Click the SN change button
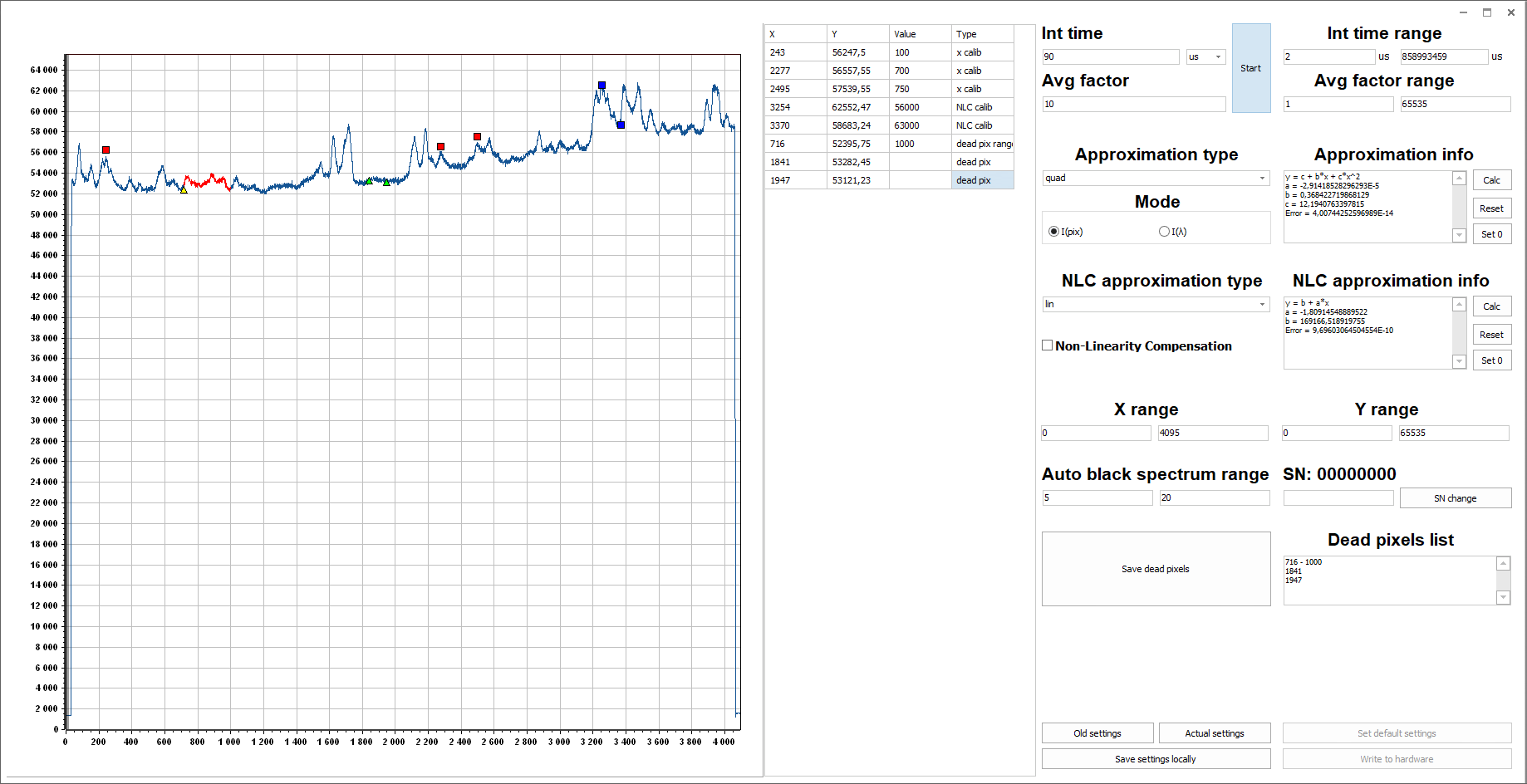 click(1455, 498)
